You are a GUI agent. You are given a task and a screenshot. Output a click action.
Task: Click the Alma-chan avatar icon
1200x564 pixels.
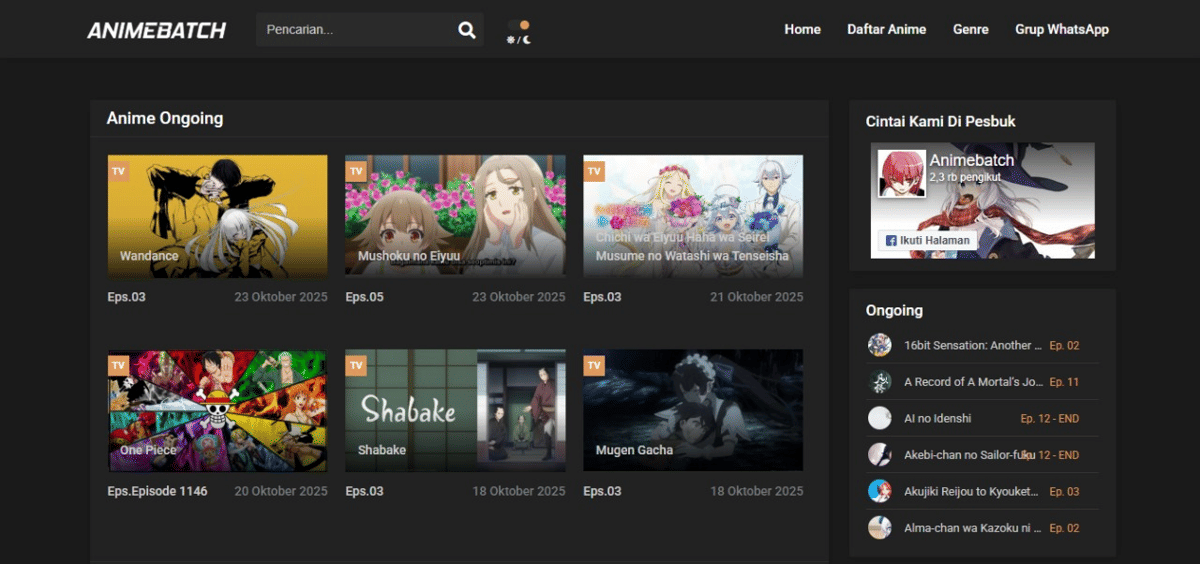click(879, 528)
